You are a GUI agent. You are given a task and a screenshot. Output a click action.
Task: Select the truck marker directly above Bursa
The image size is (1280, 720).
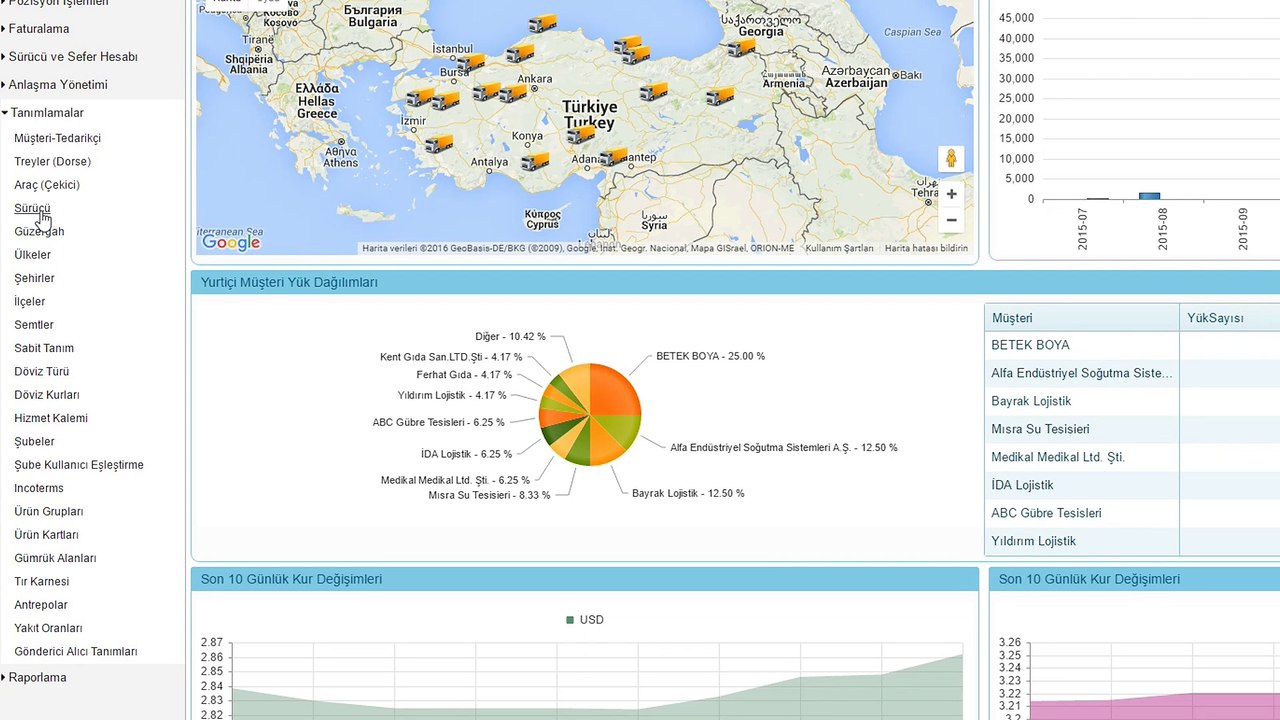pyautogui.click(x=471, y=62)
